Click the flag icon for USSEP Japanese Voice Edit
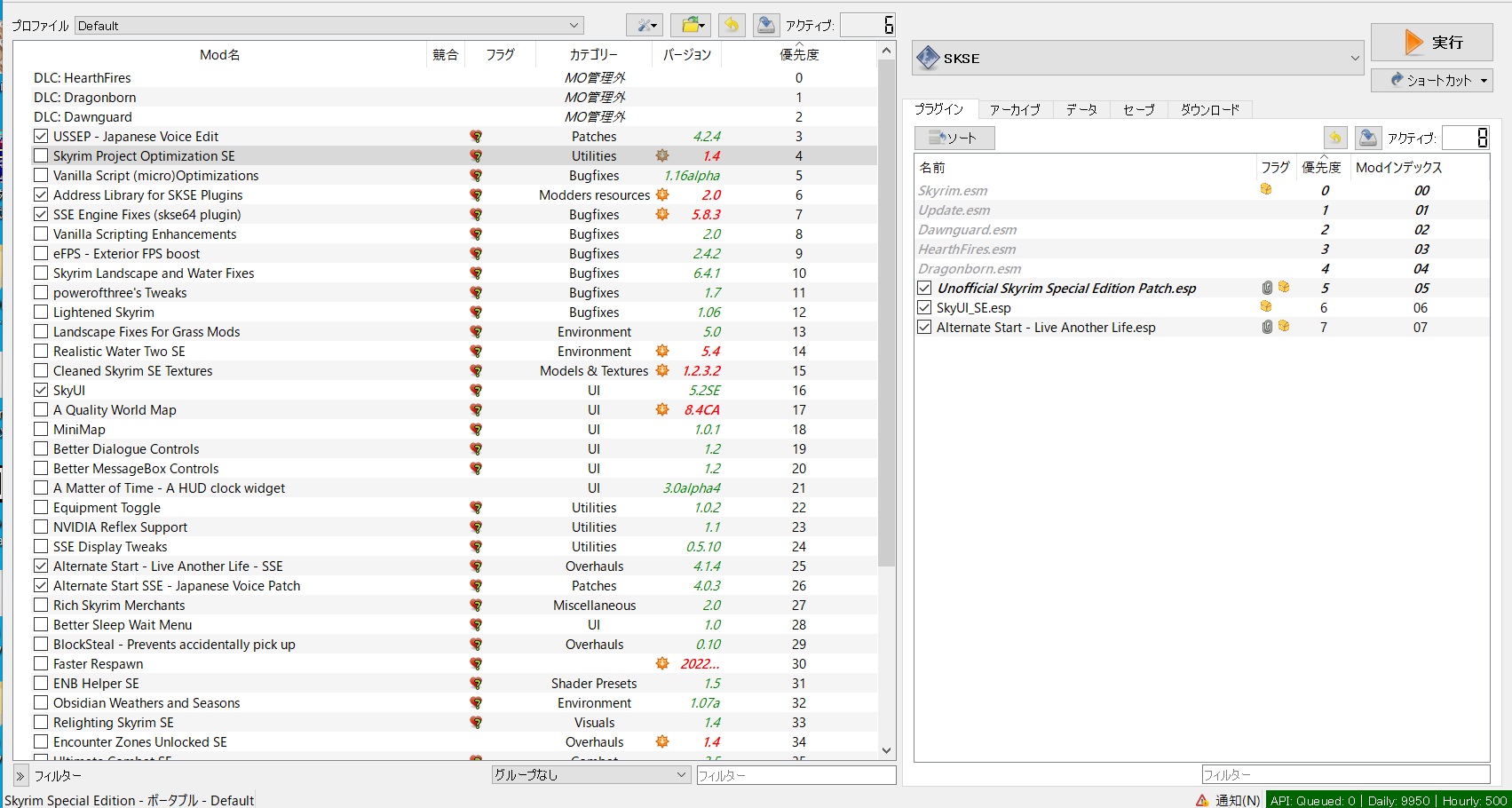 click(476, 137)
